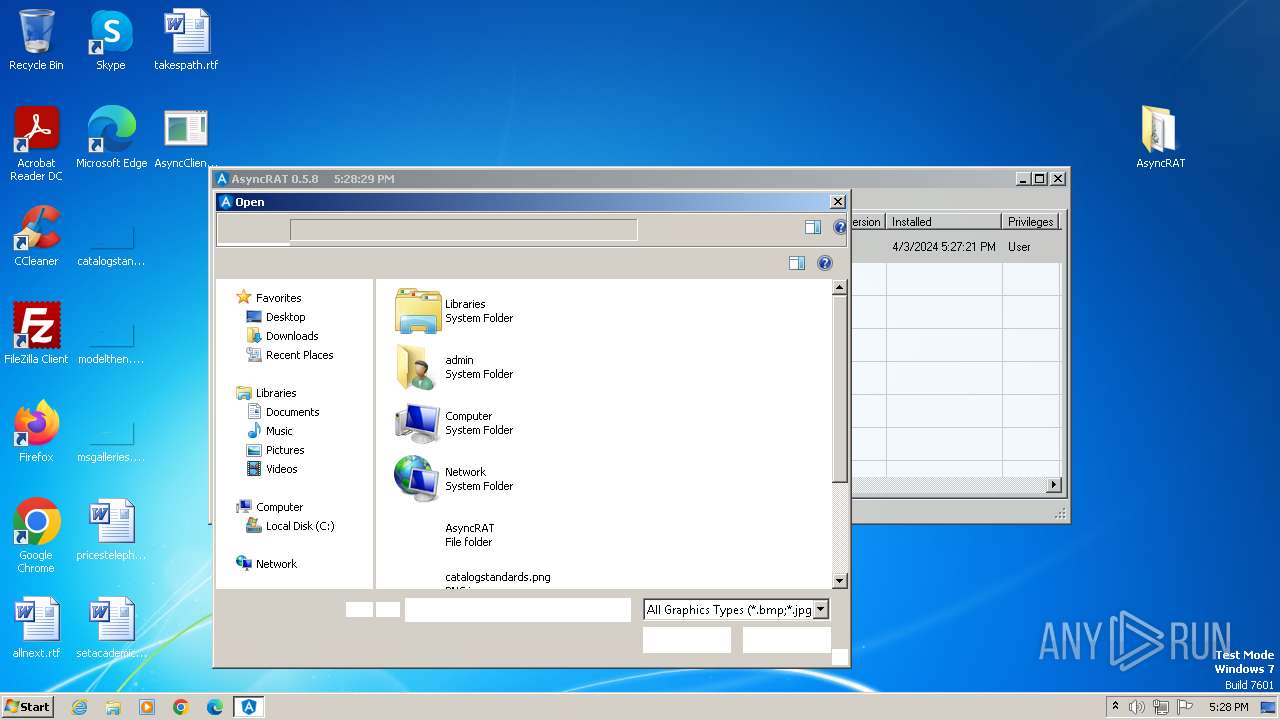Close the Open dialog
Screen dimensions: 1280x720
point(838,202)
